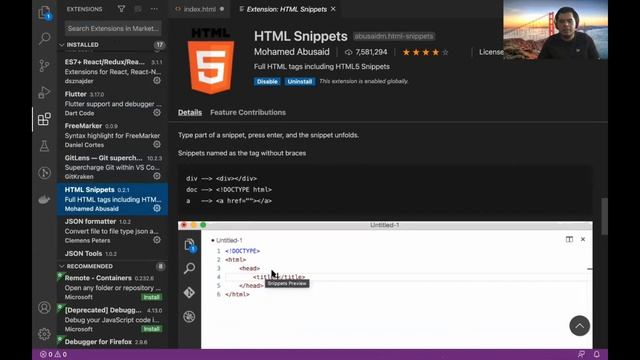Open the notifications bell in status bar
This screenshot has width=640, height=360.
(x=597, y=354)
